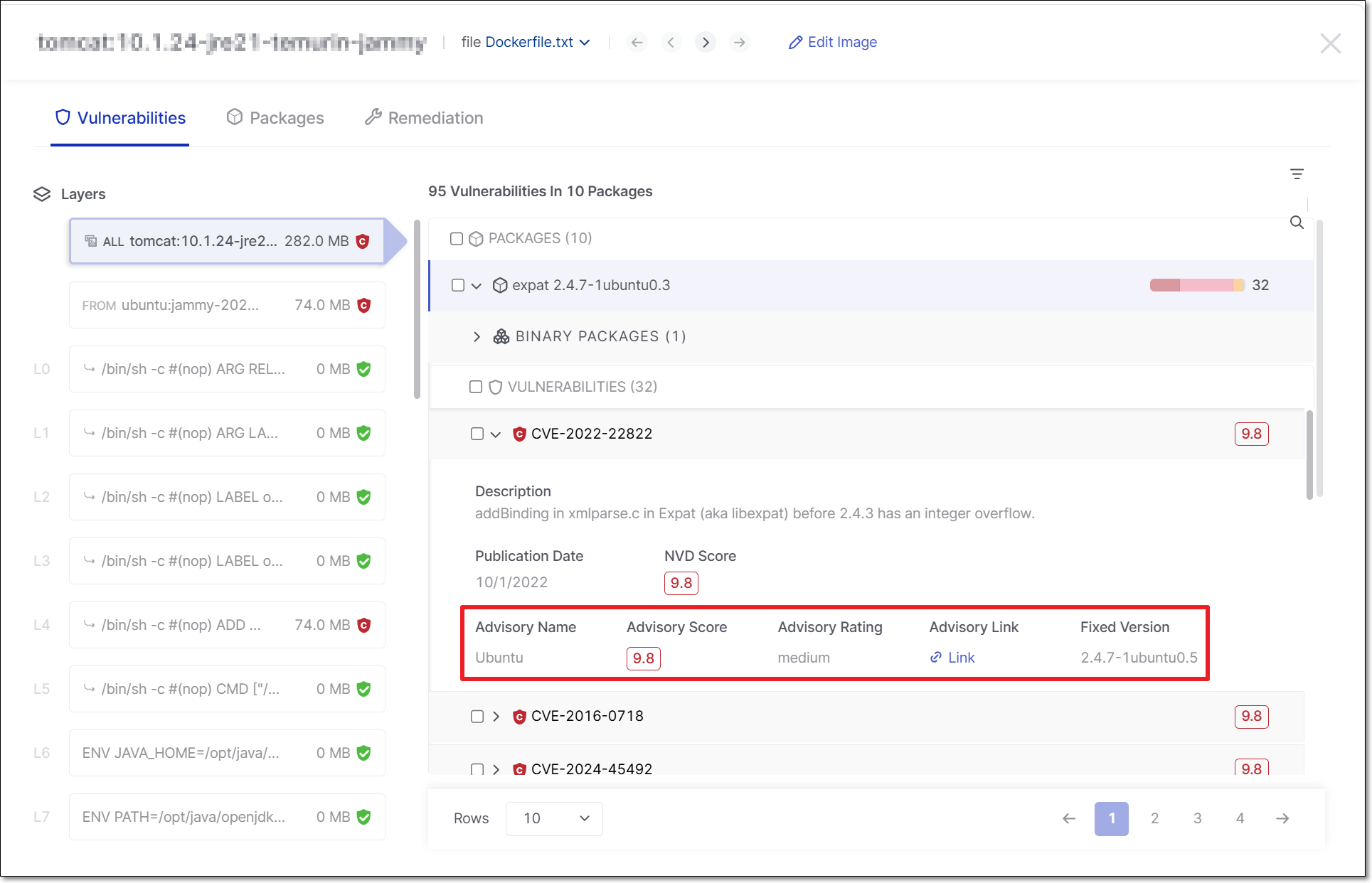Expand BINARY PACKAGES (1) section
Screen dimensions: 1372x883
click(x=477, y=336)
